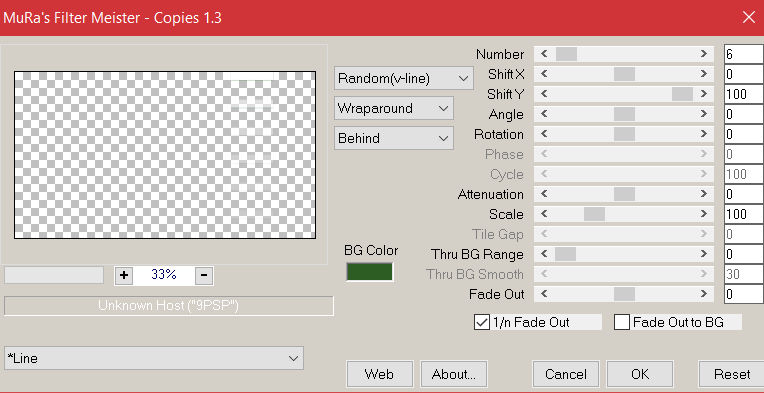Click the right arrow of Thru BG Range slider
Viewport: 764px width, 393px height.
(x=704, y=254)
